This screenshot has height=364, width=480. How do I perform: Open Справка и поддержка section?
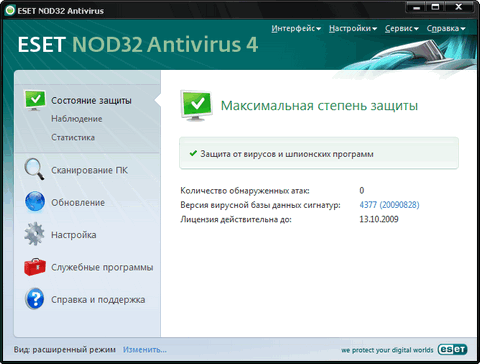[98, 300]
